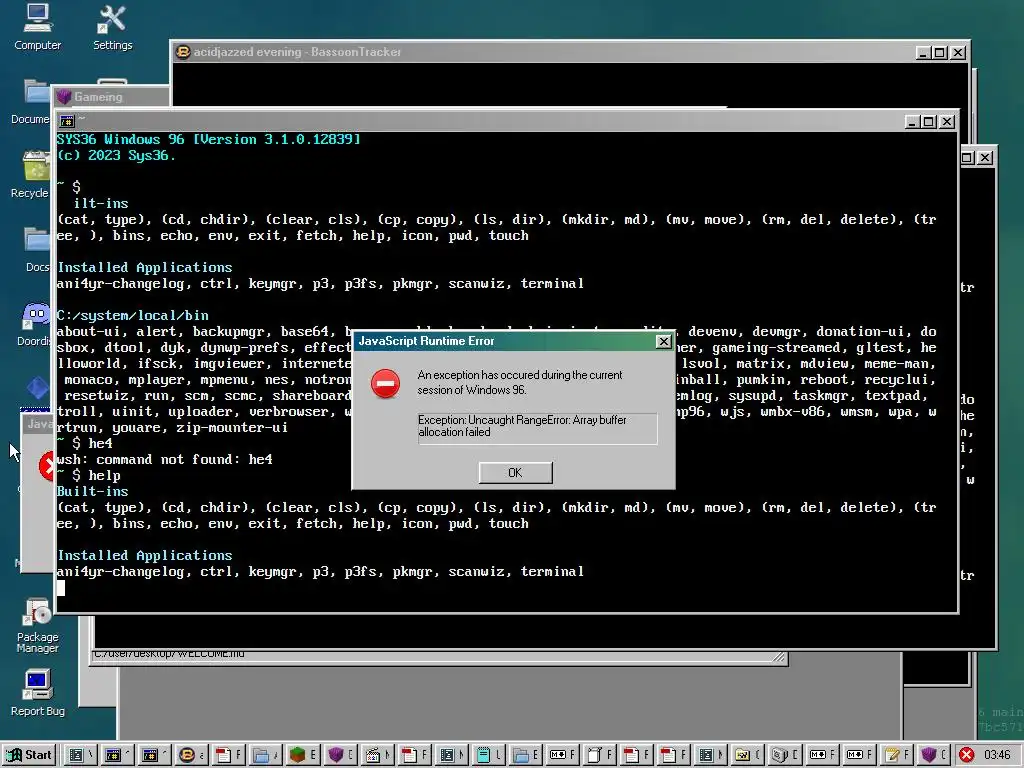
Task: Click the 'C:/system/local/bin' heading in terminal
Action: 133,315
